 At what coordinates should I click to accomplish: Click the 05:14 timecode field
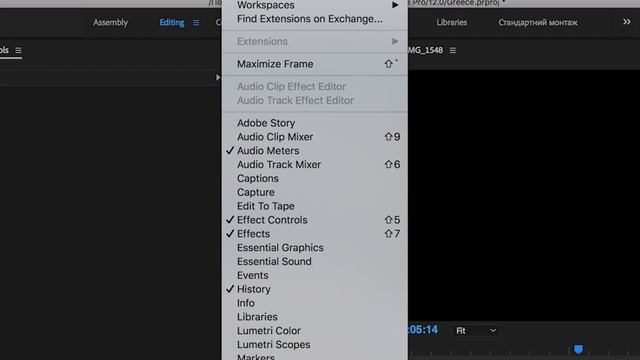[x=423, y=330]
